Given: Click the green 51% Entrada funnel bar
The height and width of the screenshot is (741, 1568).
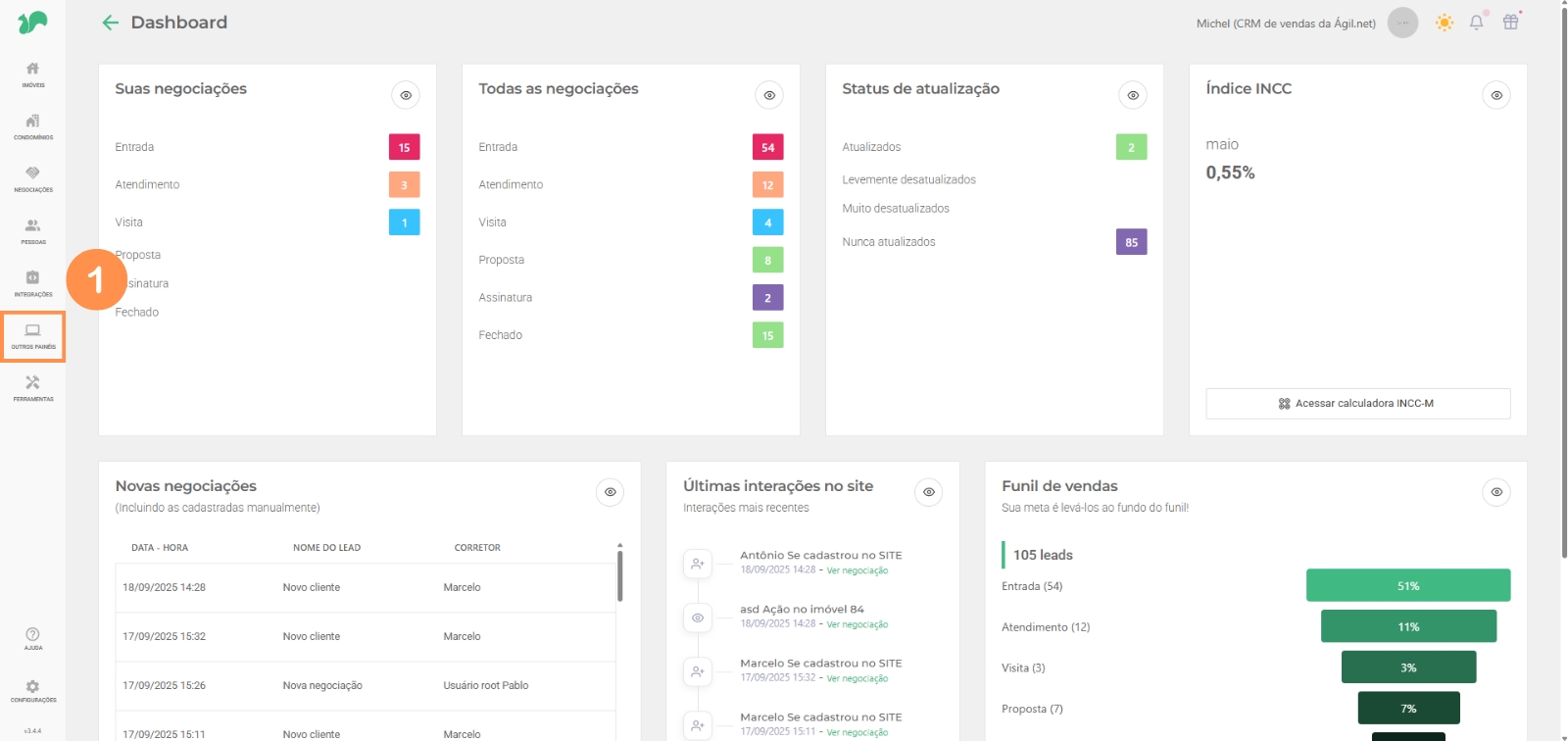Looking at the screenshot, I should pos(1407,586).
